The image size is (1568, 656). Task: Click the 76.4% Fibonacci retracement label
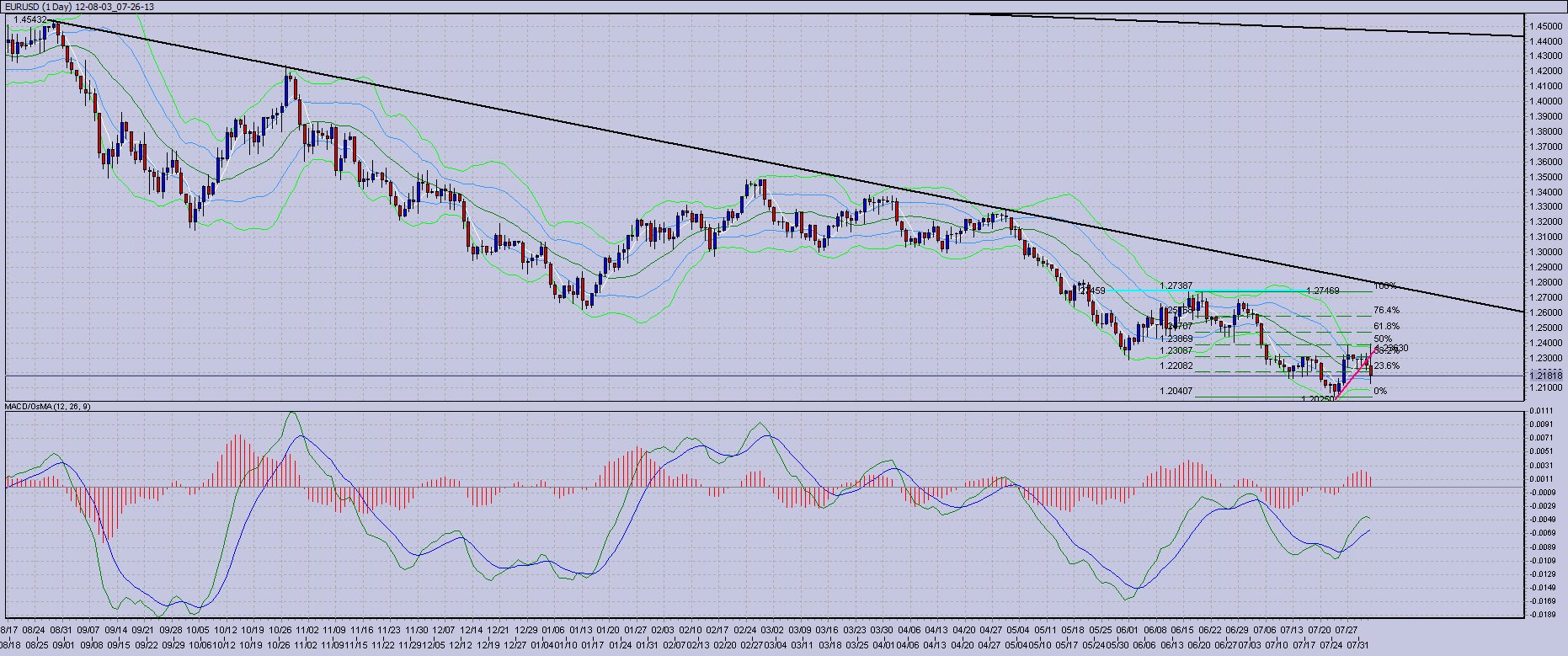tap(1386, 311)
